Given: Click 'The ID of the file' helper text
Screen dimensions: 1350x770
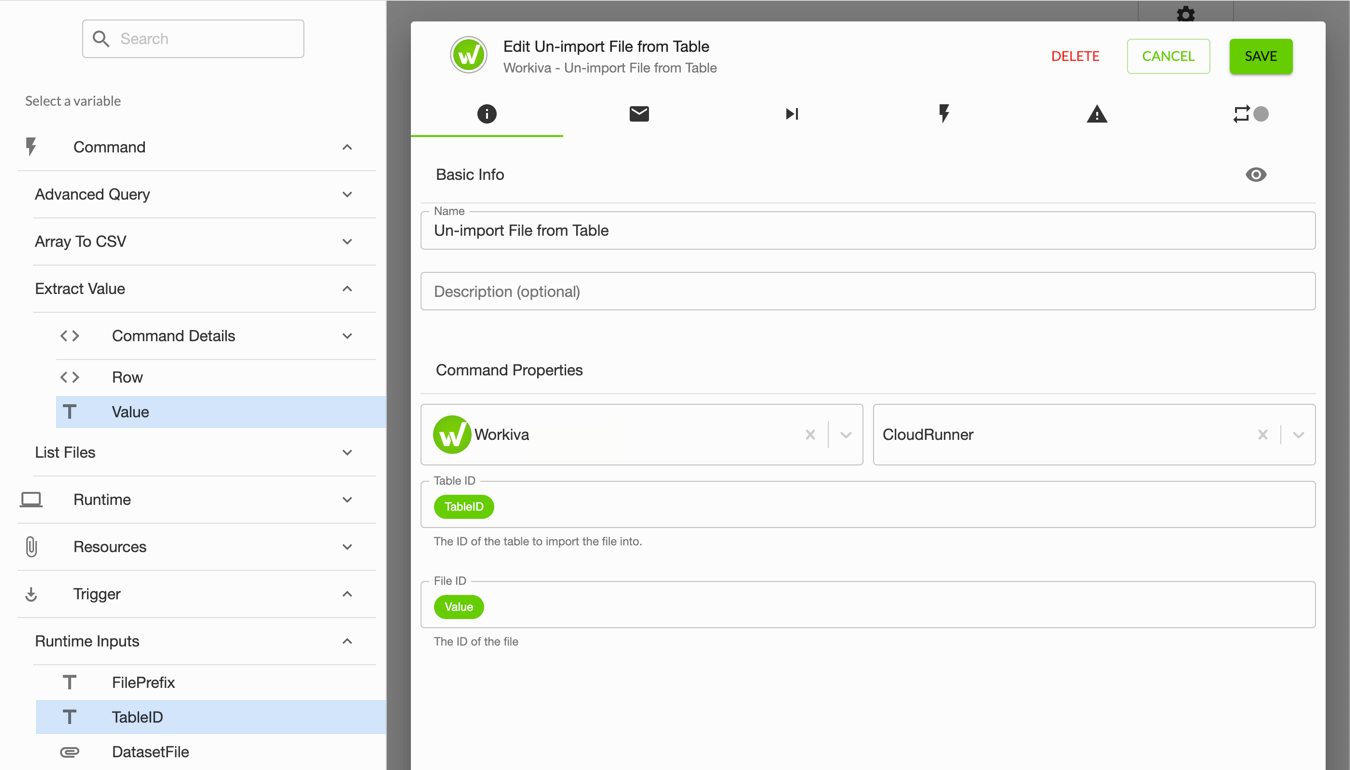Looking at the screenshot, I should pyautogui.click(x=476, y=642).
